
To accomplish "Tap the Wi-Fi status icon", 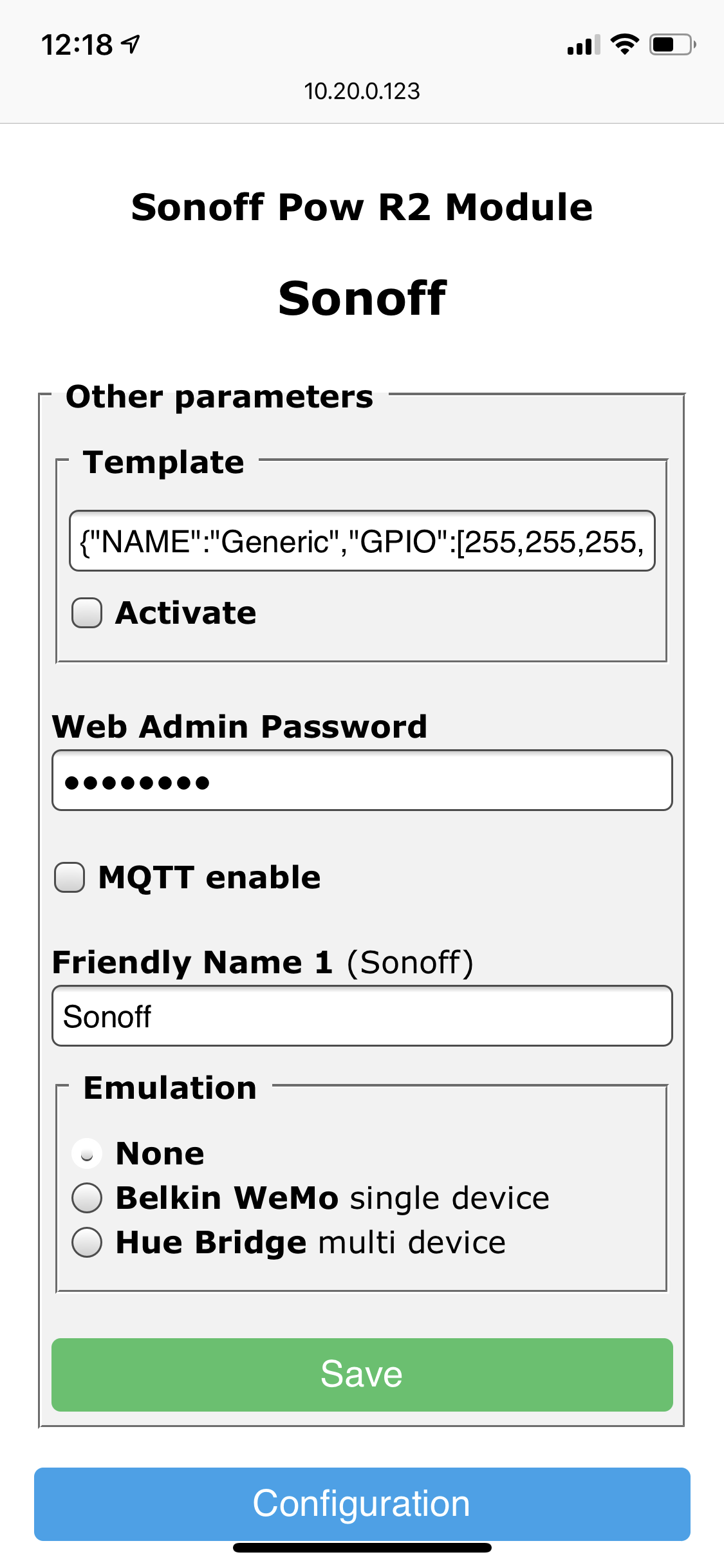I will (624, 44).
